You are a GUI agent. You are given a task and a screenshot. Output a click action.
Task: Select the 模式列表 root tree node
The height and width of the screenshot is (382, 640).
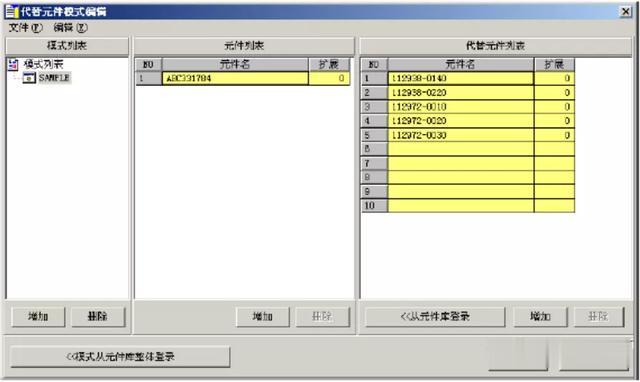[x=44, y=64]
